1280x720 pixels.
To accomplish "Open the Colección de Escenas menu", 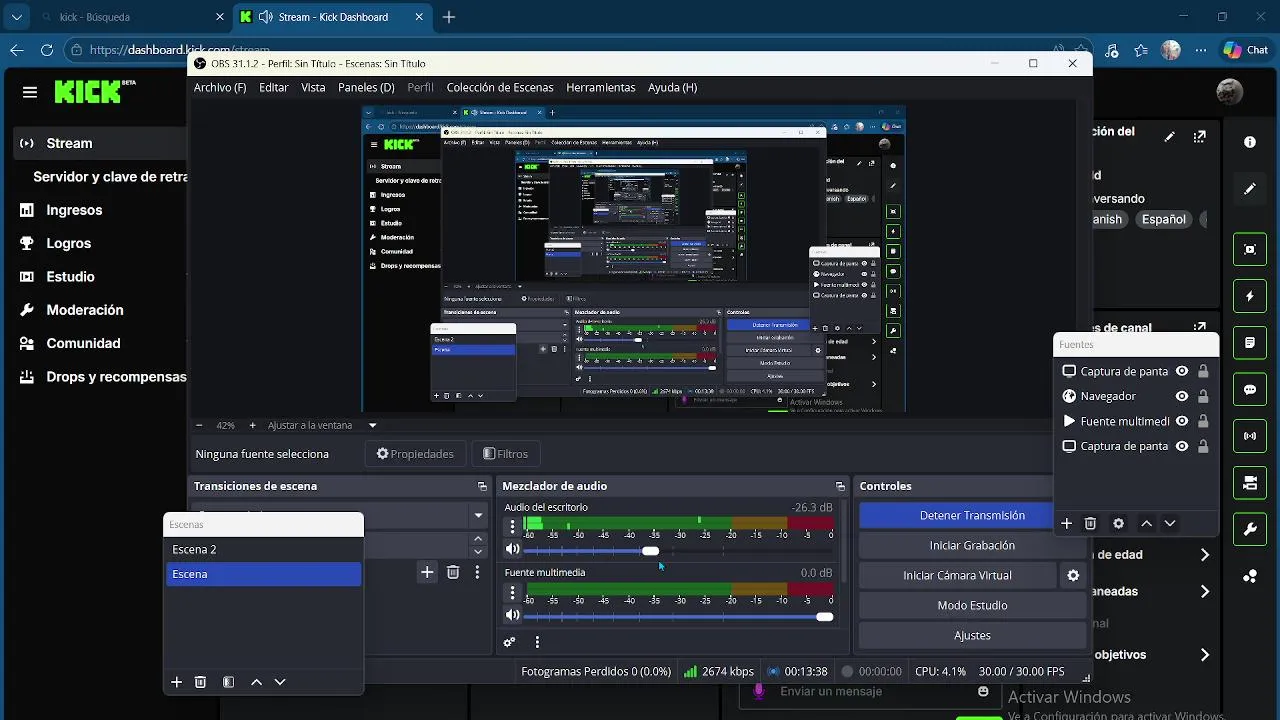I will (500, 87).
